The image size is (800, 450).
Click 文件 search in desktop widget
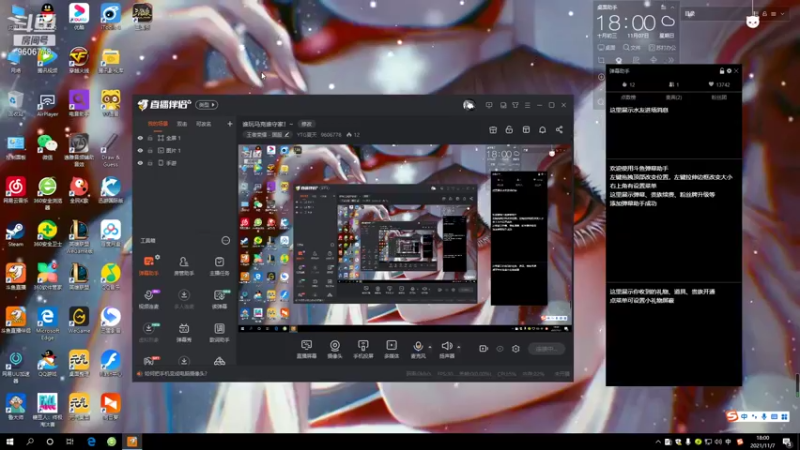pos(632,47)
